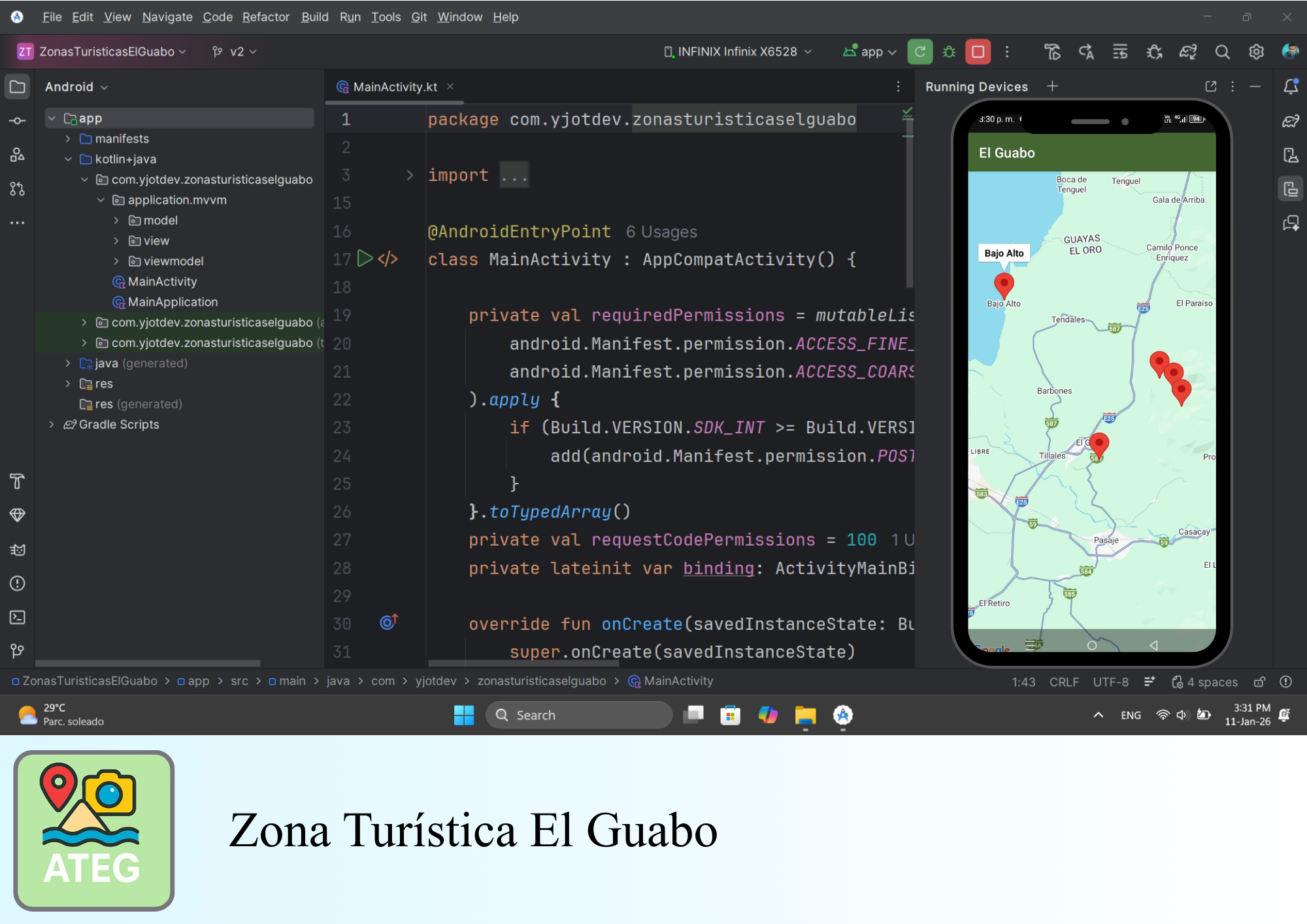Screen dimensions: 1307x924
Task: Click the Stop app button
Action: pos(978,52)
